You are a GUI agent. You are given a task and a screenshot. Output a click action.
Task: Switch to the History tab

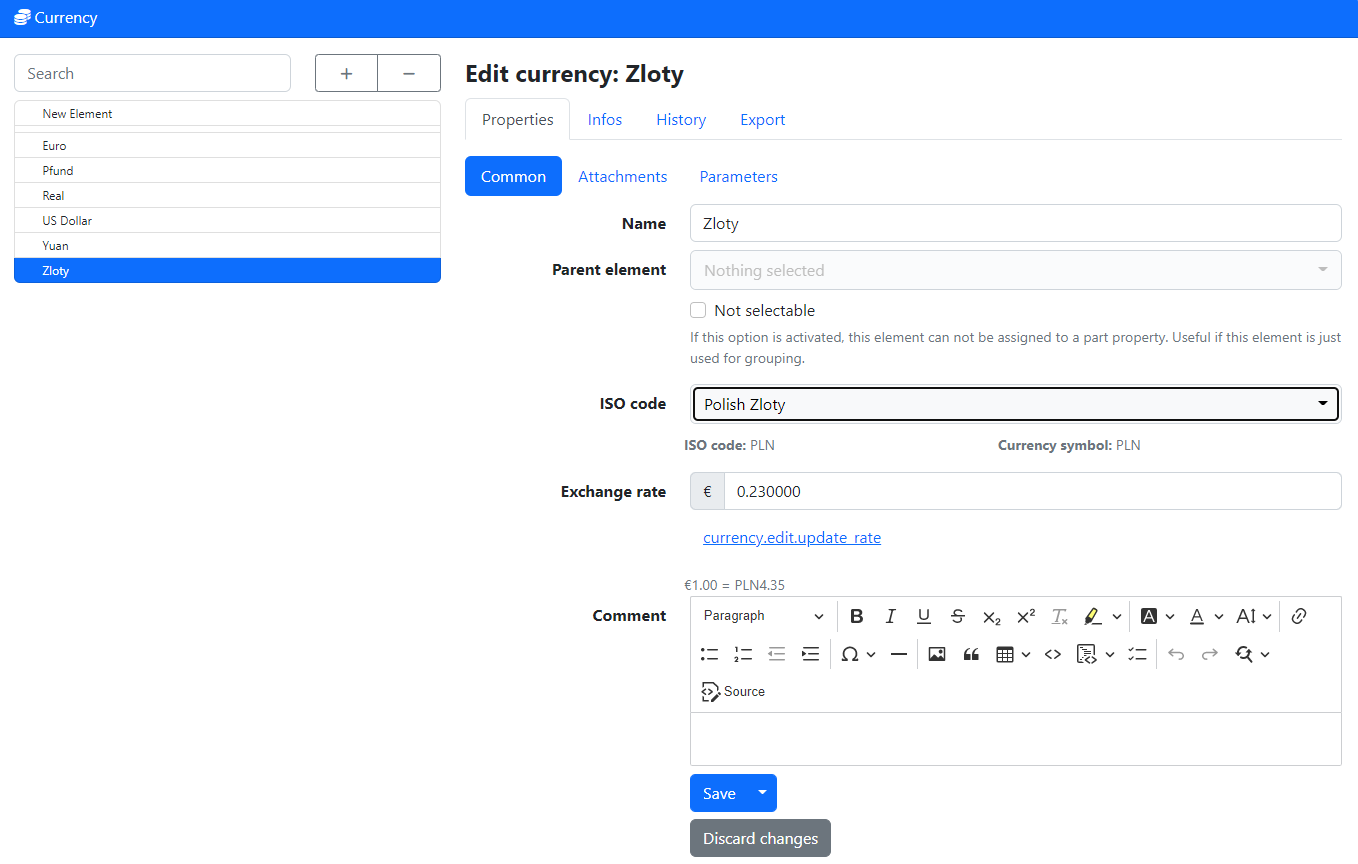point(681,119)
